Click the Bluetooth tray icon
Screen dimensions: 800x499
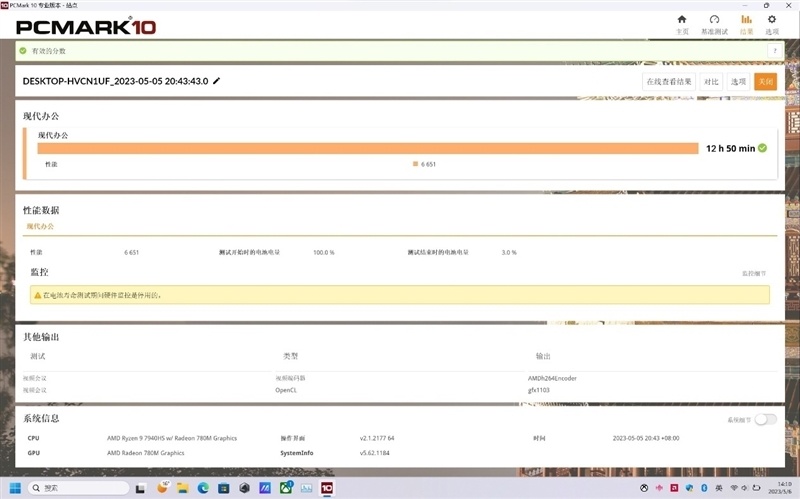coord(704,488)
